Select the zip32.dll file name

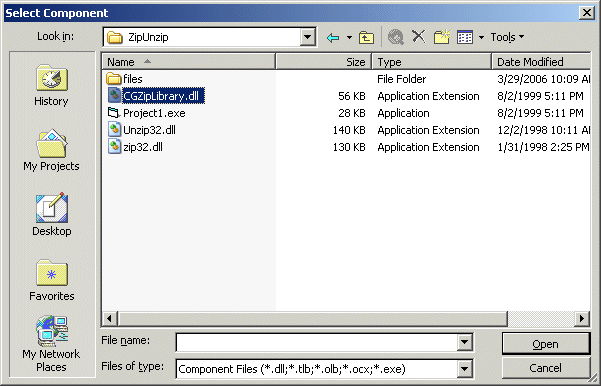pos(143,147)
